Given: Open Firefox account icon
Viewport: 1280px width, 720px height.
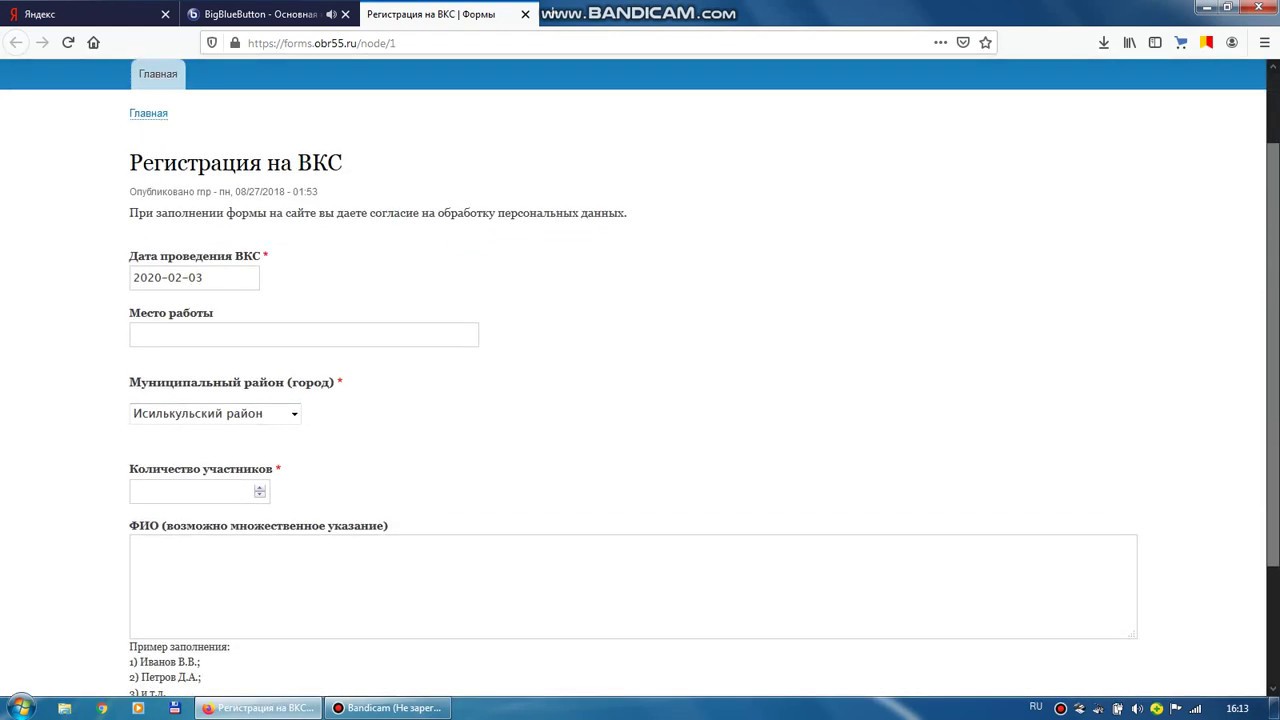Looking at the screenshot, I should click(1232, 43).
